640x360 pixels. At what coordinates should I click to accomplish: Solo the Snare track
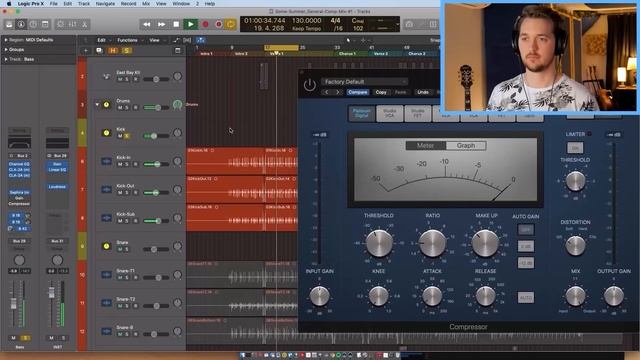(x=127, y=249)
